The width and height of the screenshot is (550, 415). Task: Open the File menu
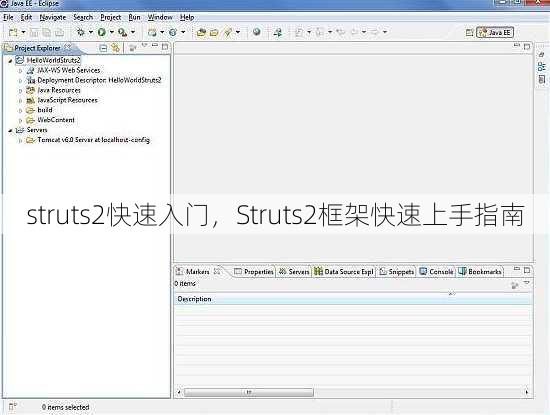[8, 17]
